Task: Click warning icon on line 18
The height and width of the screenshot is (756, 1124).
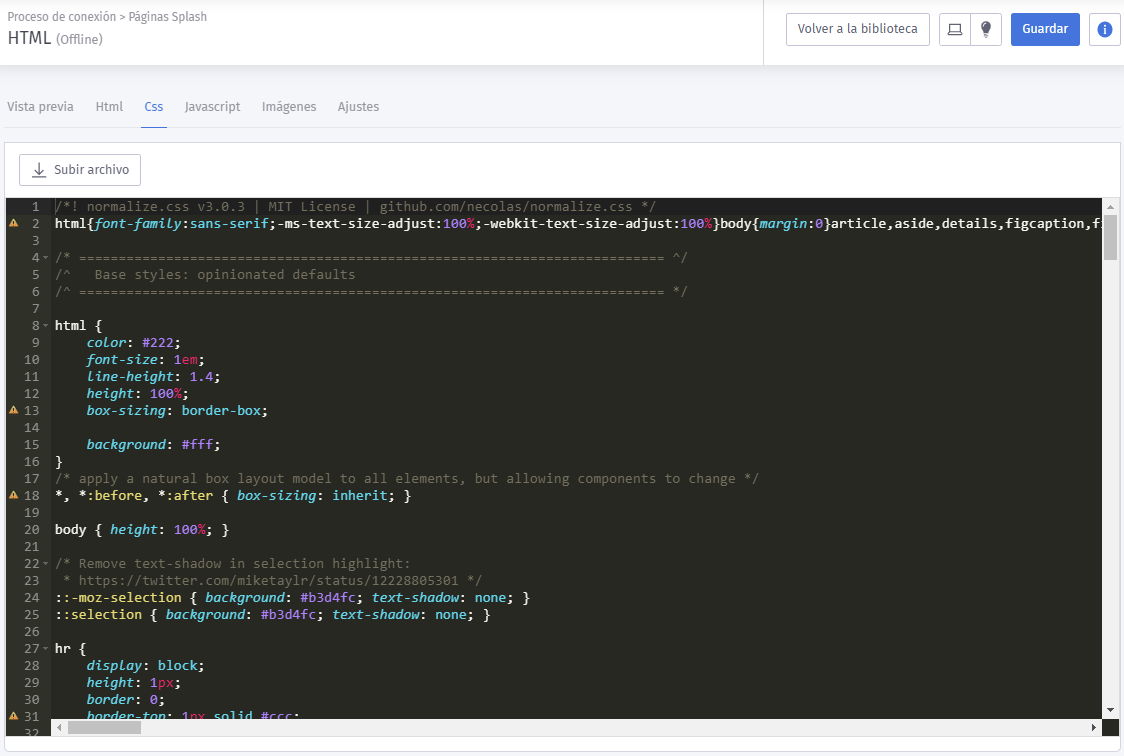Action: tap(14, 495)
